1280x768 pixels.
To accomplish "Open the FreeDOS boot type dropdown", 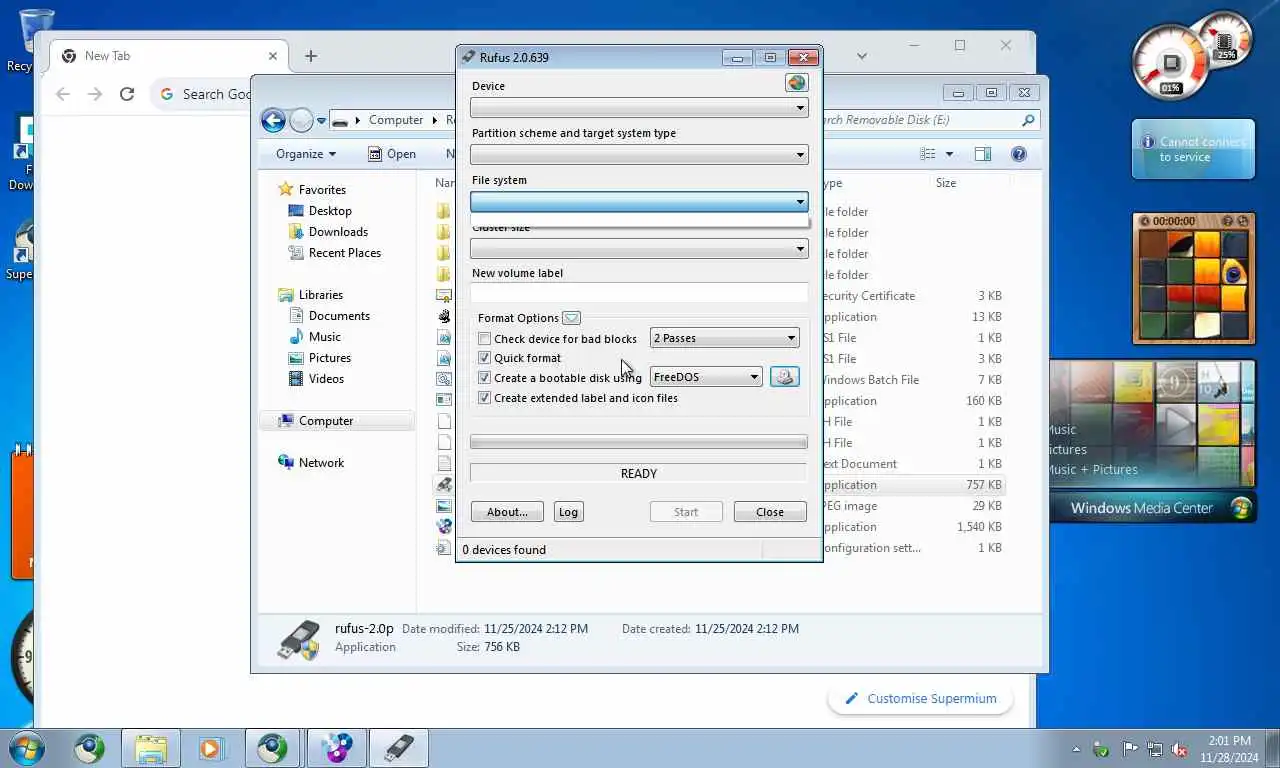I will pos(706,377).
